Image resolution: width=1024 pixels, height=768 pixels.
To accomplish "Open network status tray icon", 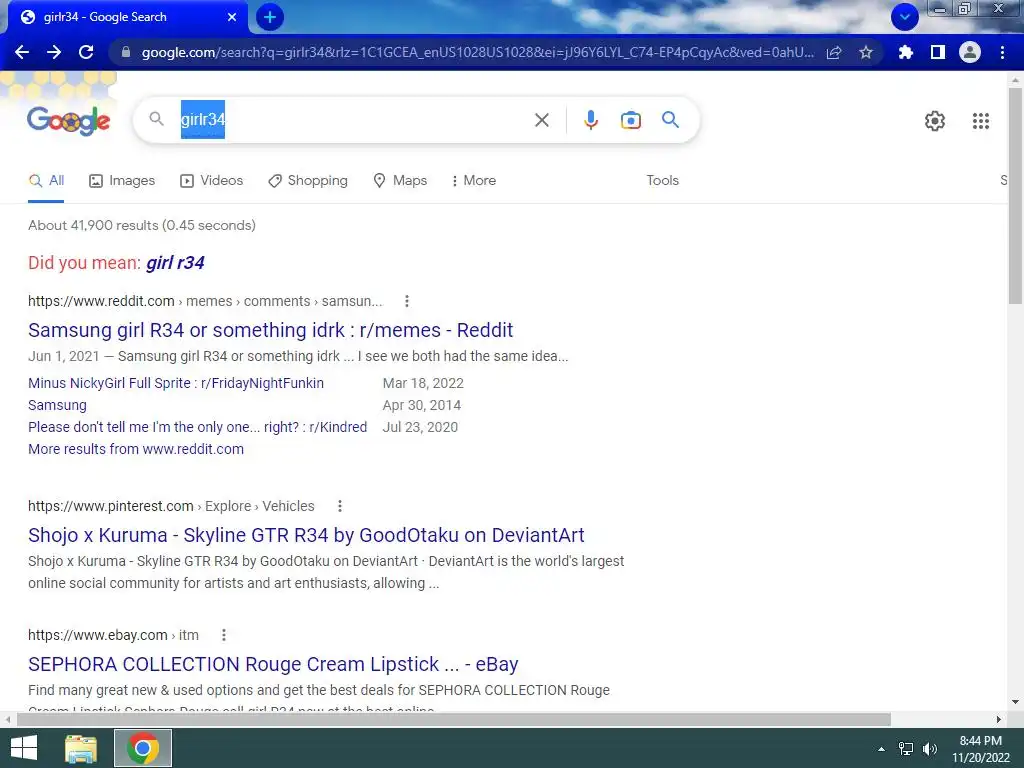I will point(906,749).
